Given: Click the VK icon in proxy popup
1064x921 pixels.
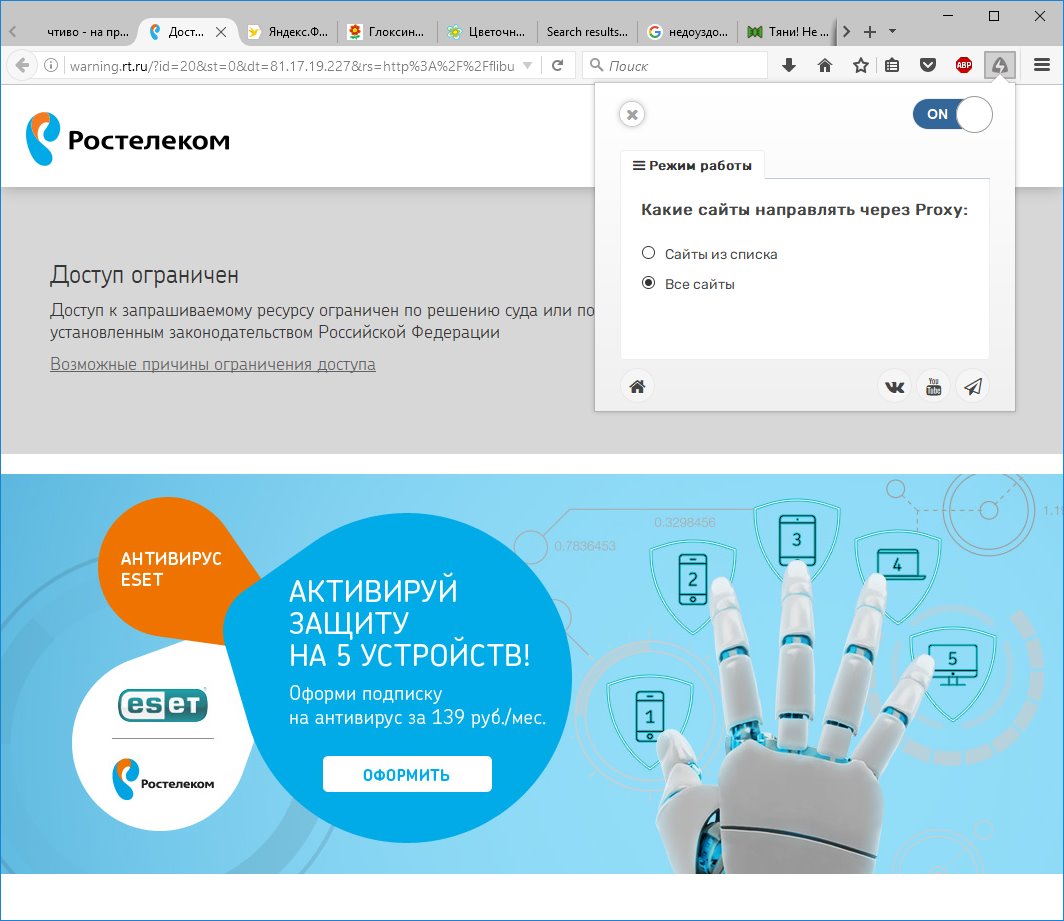Looking at the screenshot, I should (x=894, y=387).
